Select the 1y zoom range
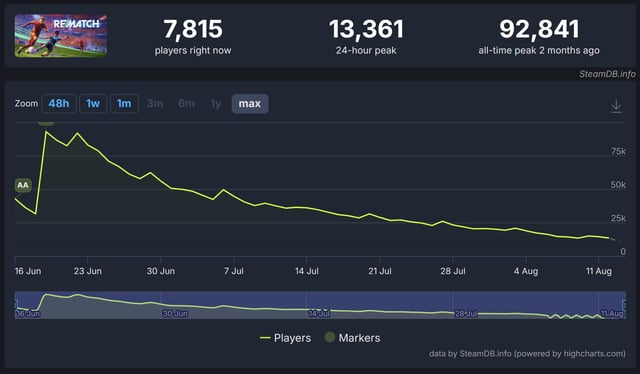The width and height of the screenshot is (640, 374). [216, 104]
